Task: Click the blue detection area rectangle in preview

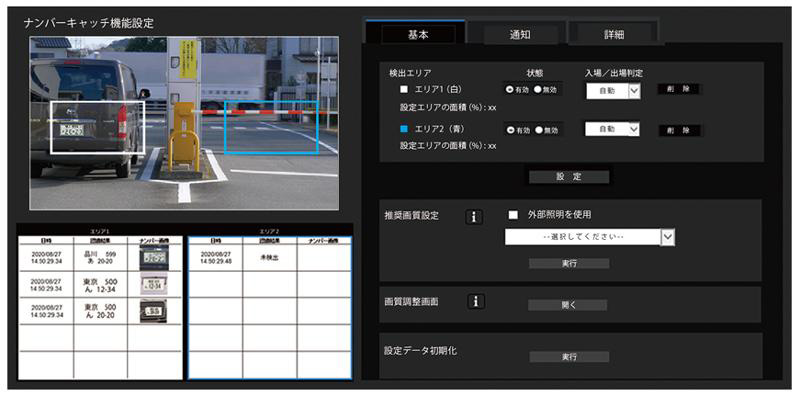Action: pos(271,127)
